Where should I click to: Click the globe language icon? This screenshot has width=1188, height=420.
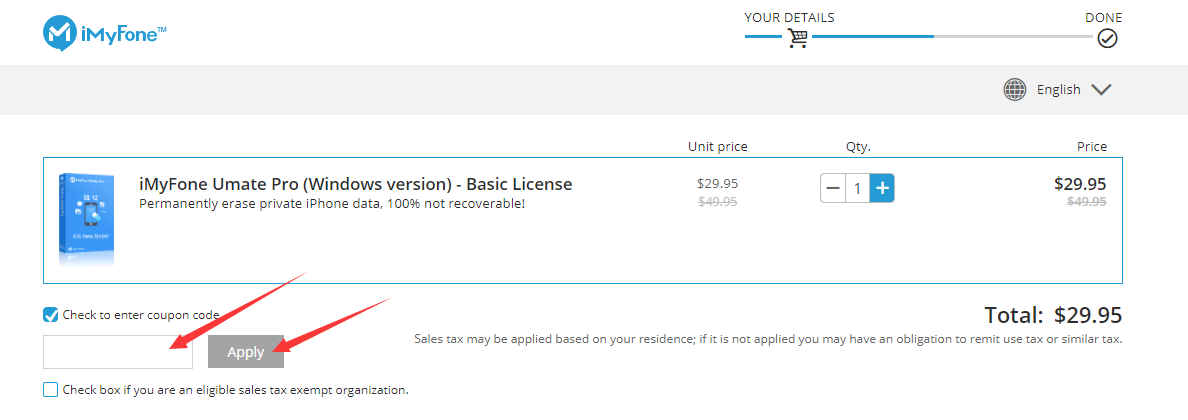click(x=1014, y=89)
